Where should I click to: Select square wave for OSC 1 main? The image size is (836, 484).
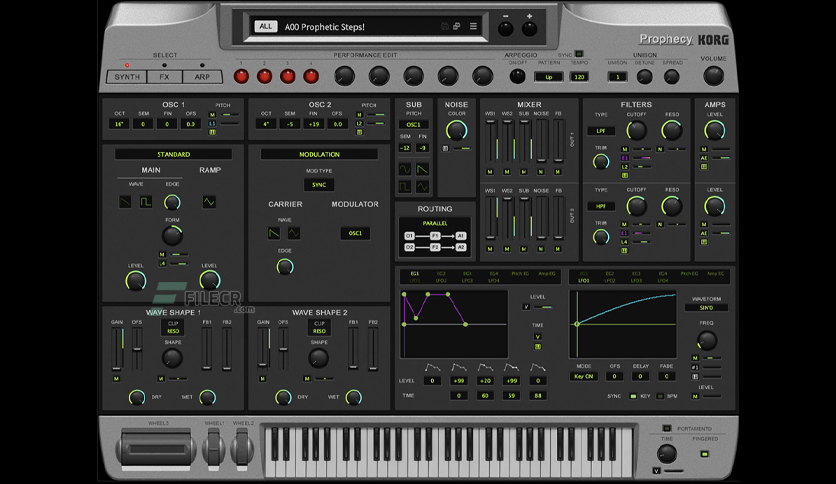[146, 202]
